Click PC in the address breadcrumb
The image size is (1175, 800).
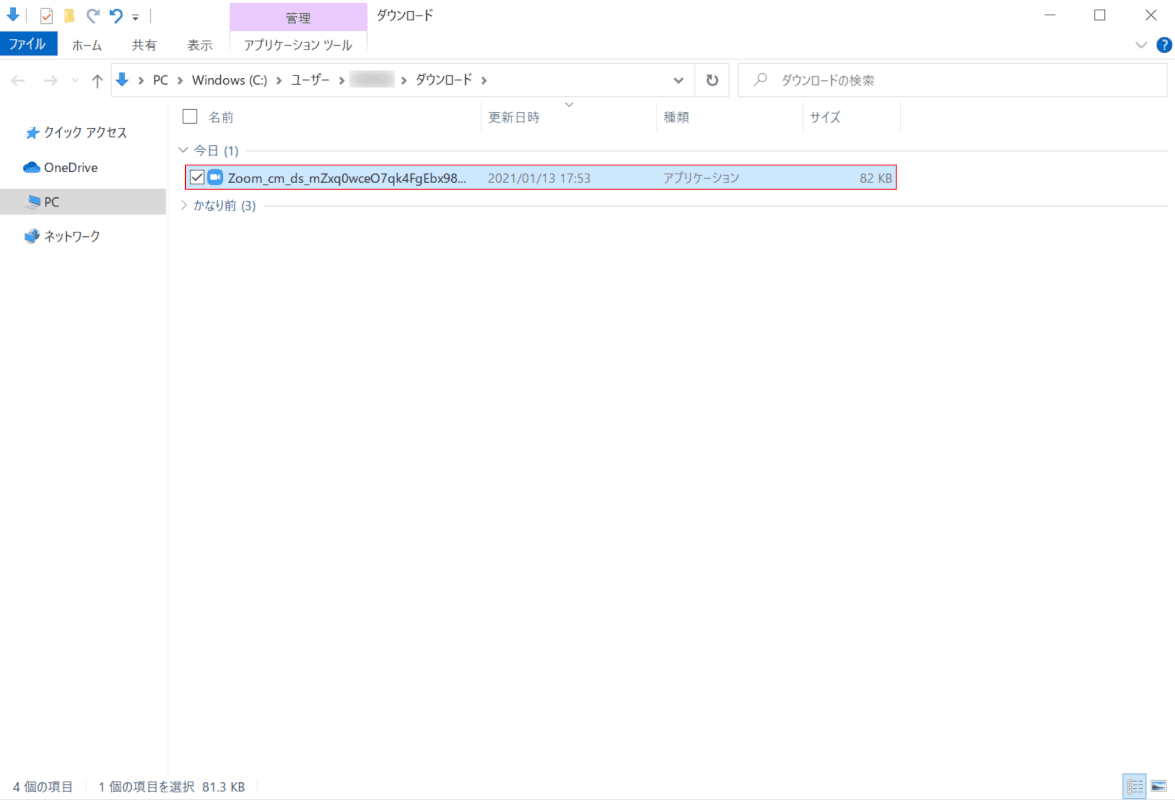(160, 80)
